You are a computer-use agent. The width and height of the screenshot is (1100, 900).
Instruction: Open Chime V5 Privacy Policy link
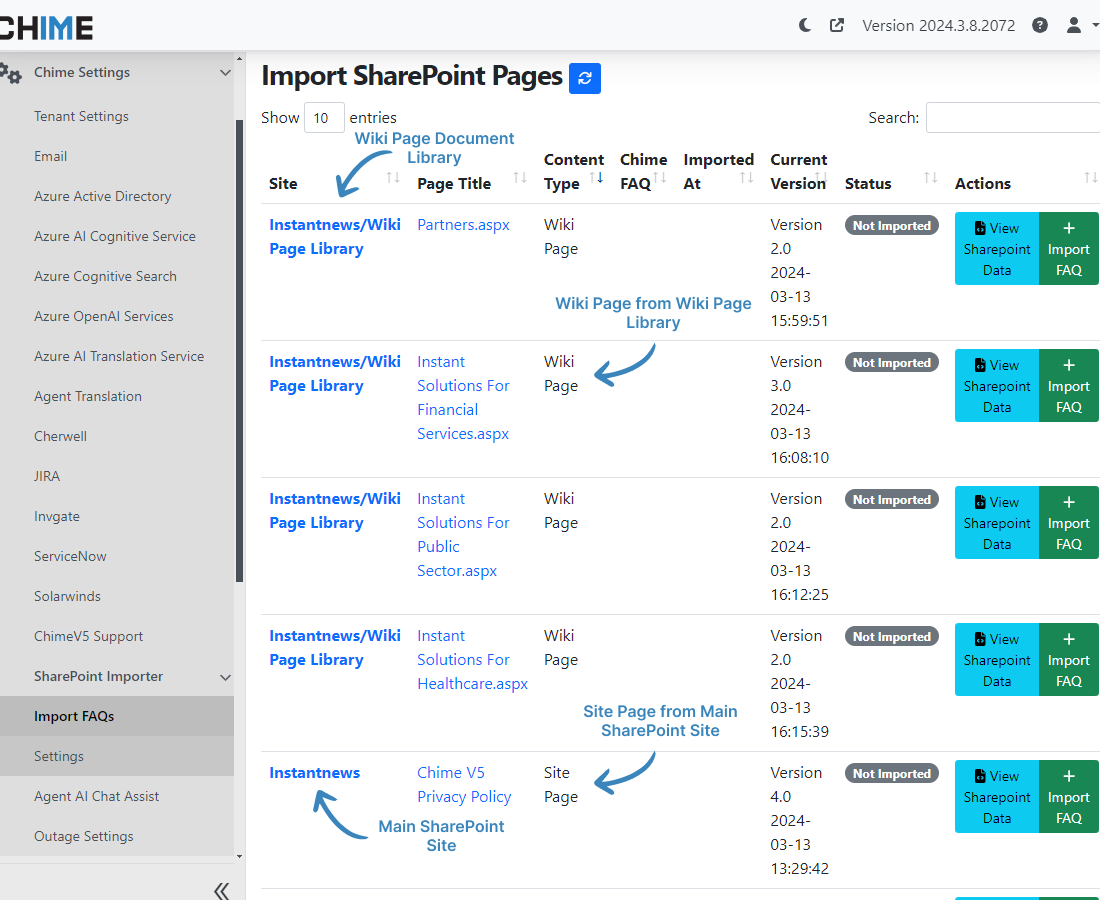pos(464,784)
